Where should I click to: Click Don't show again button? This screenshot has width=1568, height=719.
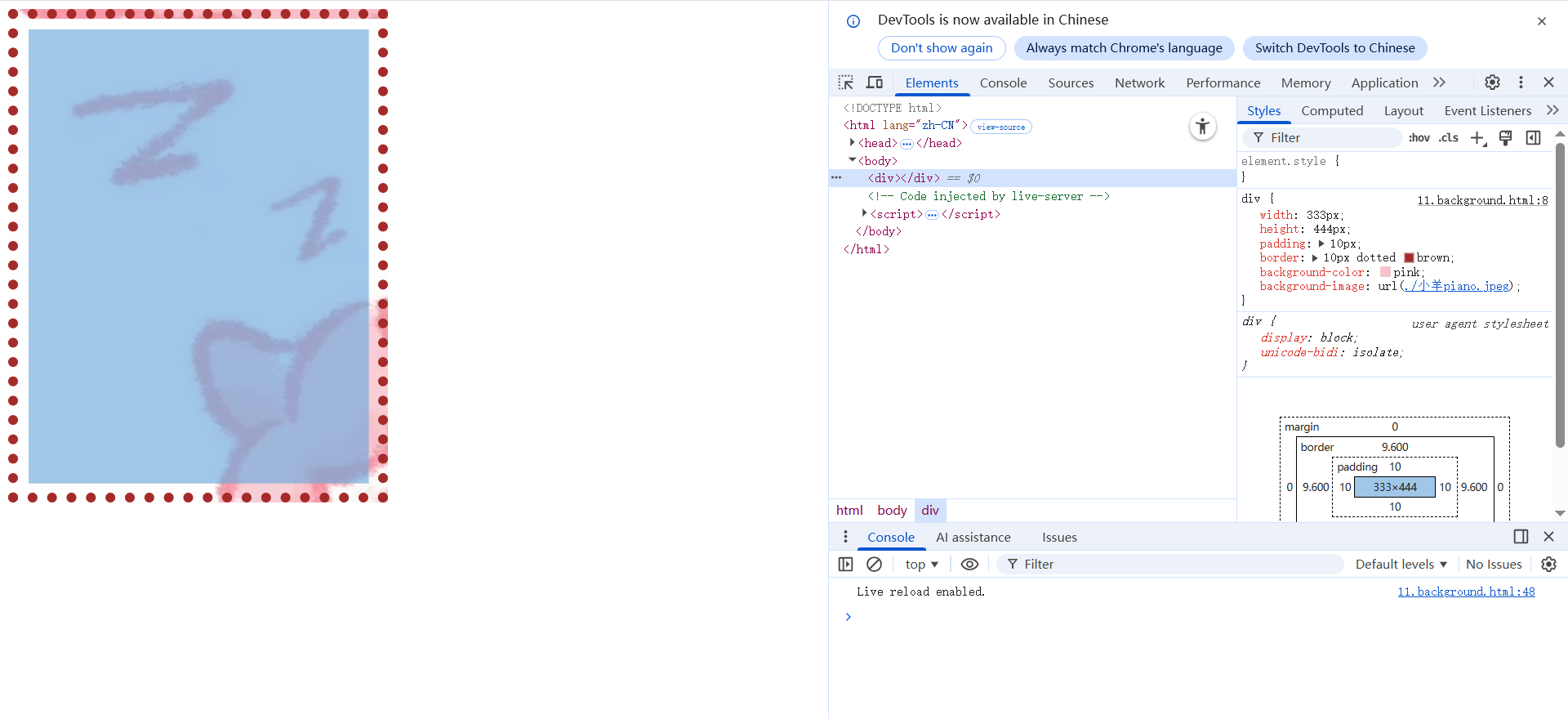coord(942,48)
